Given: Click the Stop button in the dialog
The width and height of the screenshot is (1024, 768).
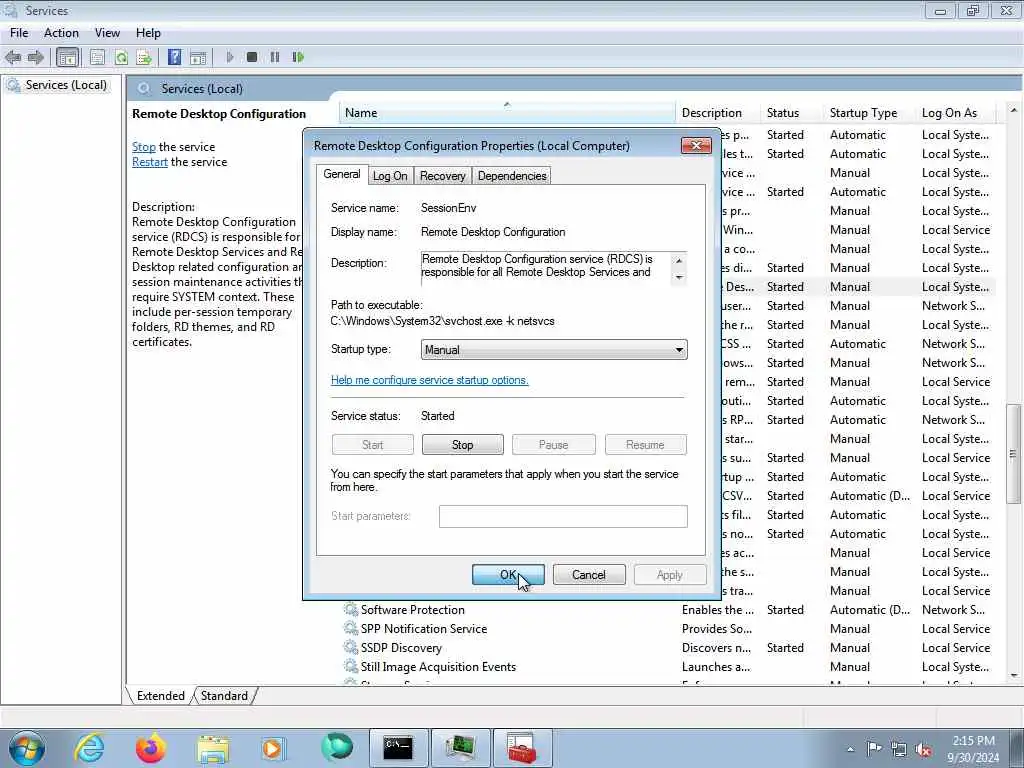Looking at the screenshot, I should click(462, 445).
